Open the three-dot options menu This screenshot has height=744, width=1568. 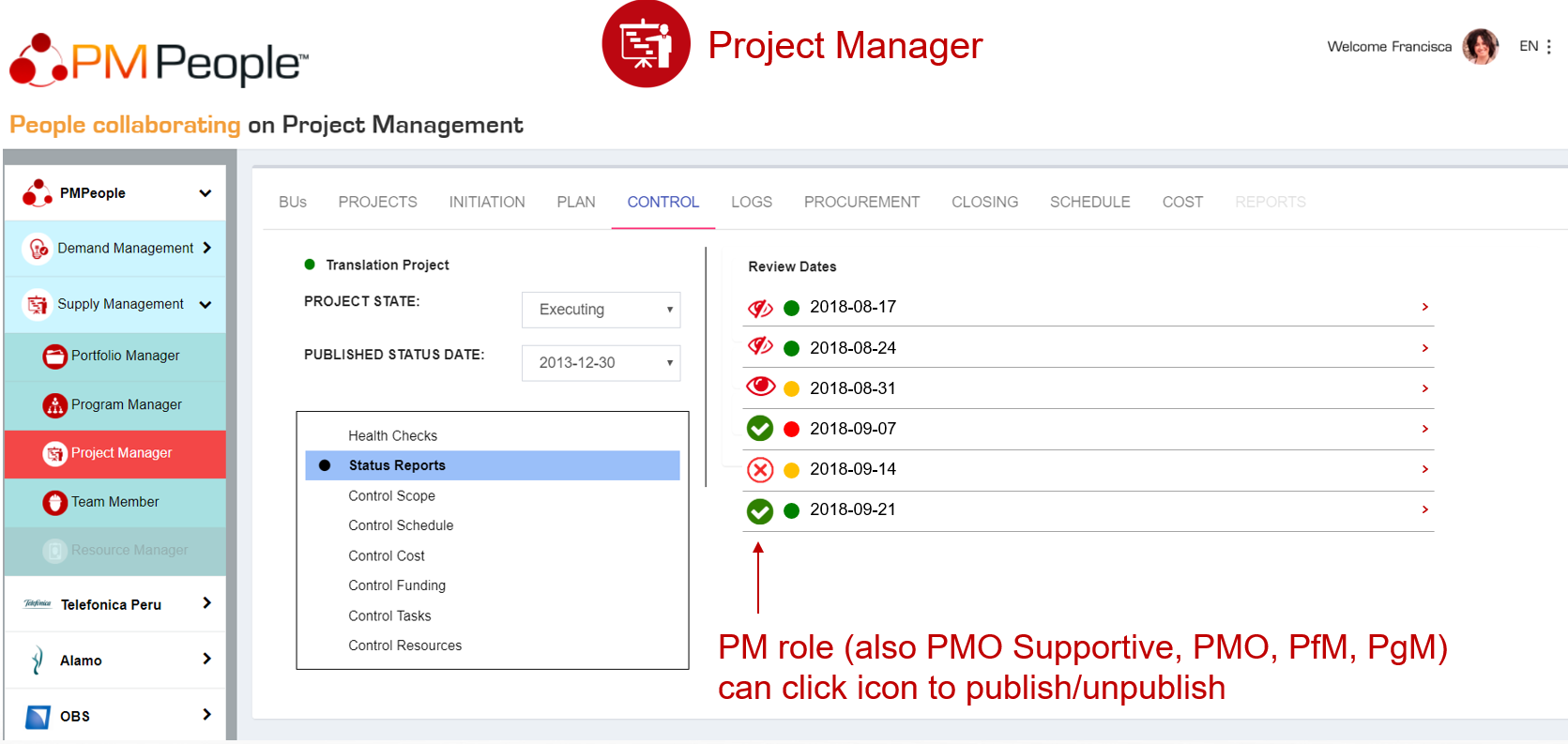coord(1548,46)
